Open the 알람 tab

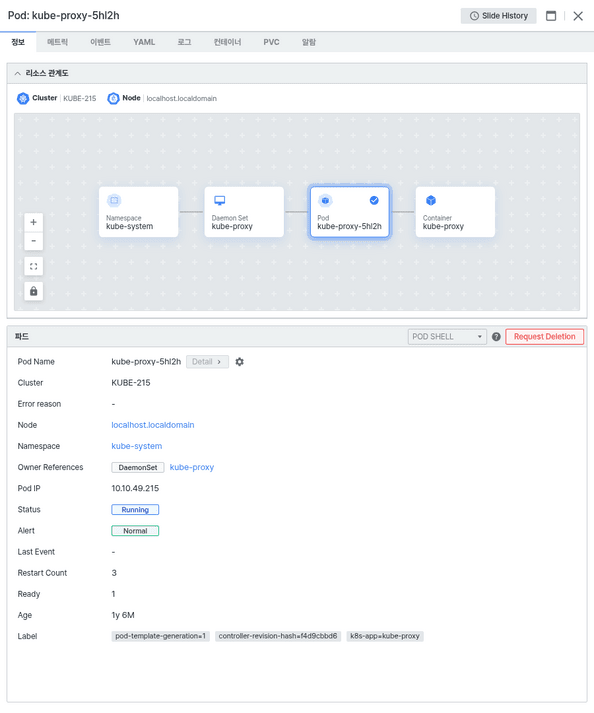tap(308, 42)
